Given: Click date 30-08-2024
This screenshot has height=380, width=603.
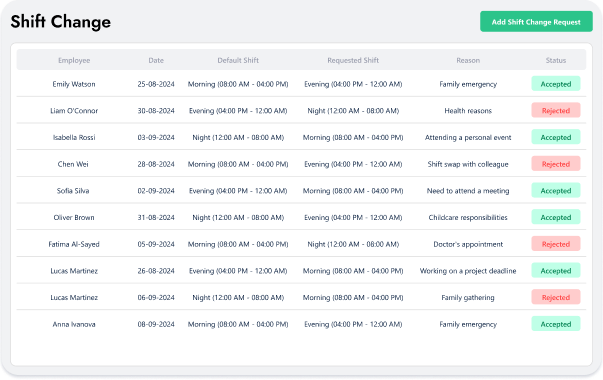Looking at the screenshot, I should click(x=156, y=111).
